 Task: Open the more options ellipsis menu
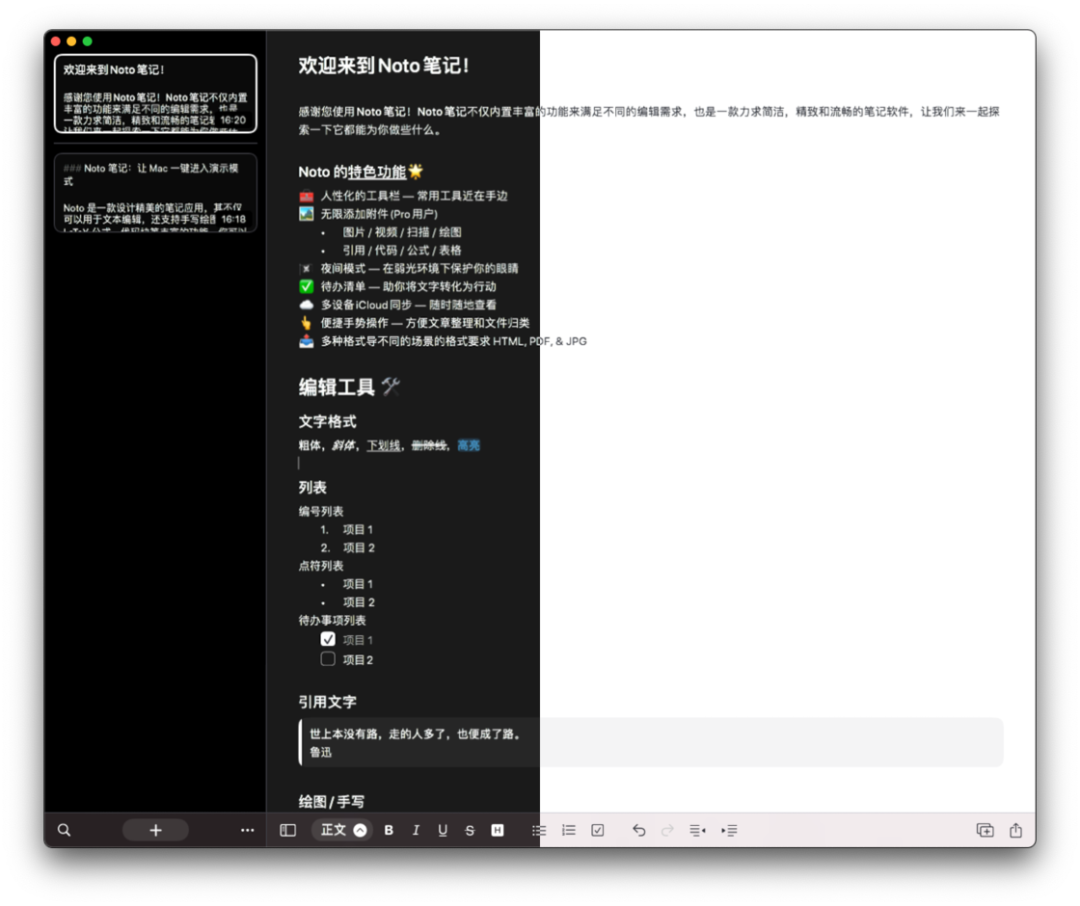(247, 830)
